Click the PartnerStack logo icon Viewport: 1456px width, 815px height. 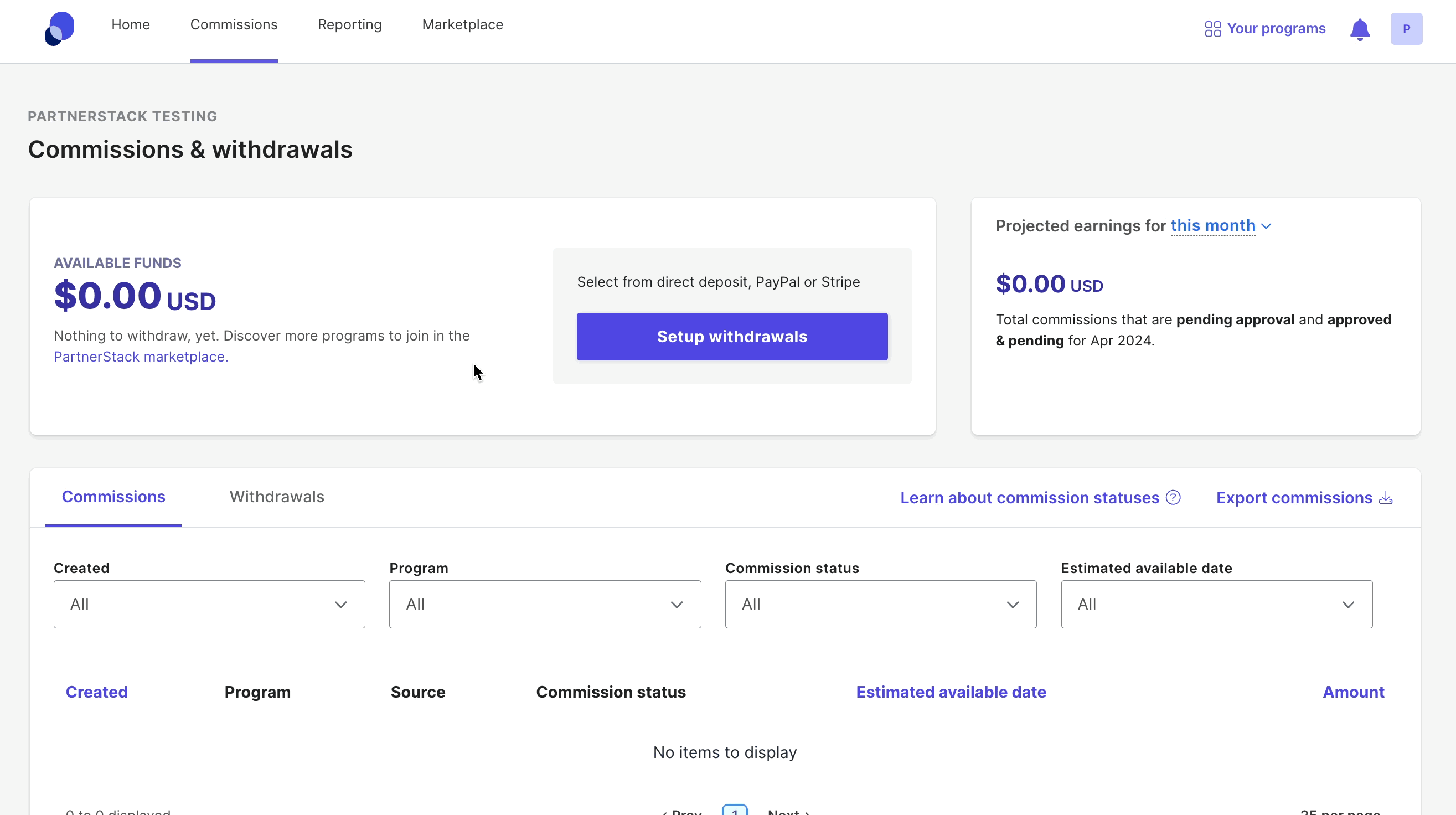[59, 28]
